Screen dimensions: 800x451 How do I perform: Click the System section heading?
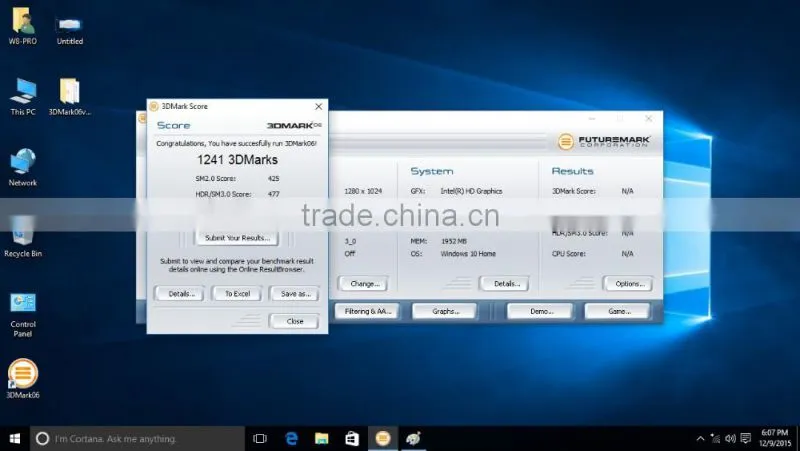(x=432, y=171)
